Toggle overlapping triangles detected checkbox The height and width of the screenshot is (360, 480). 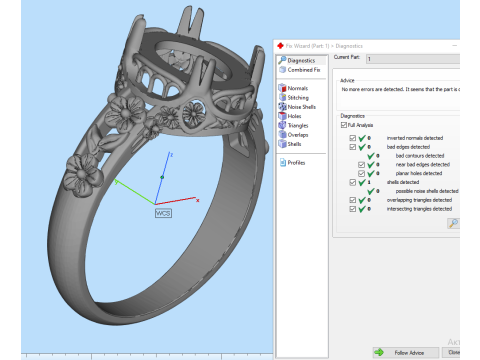[x=353, y=200]
